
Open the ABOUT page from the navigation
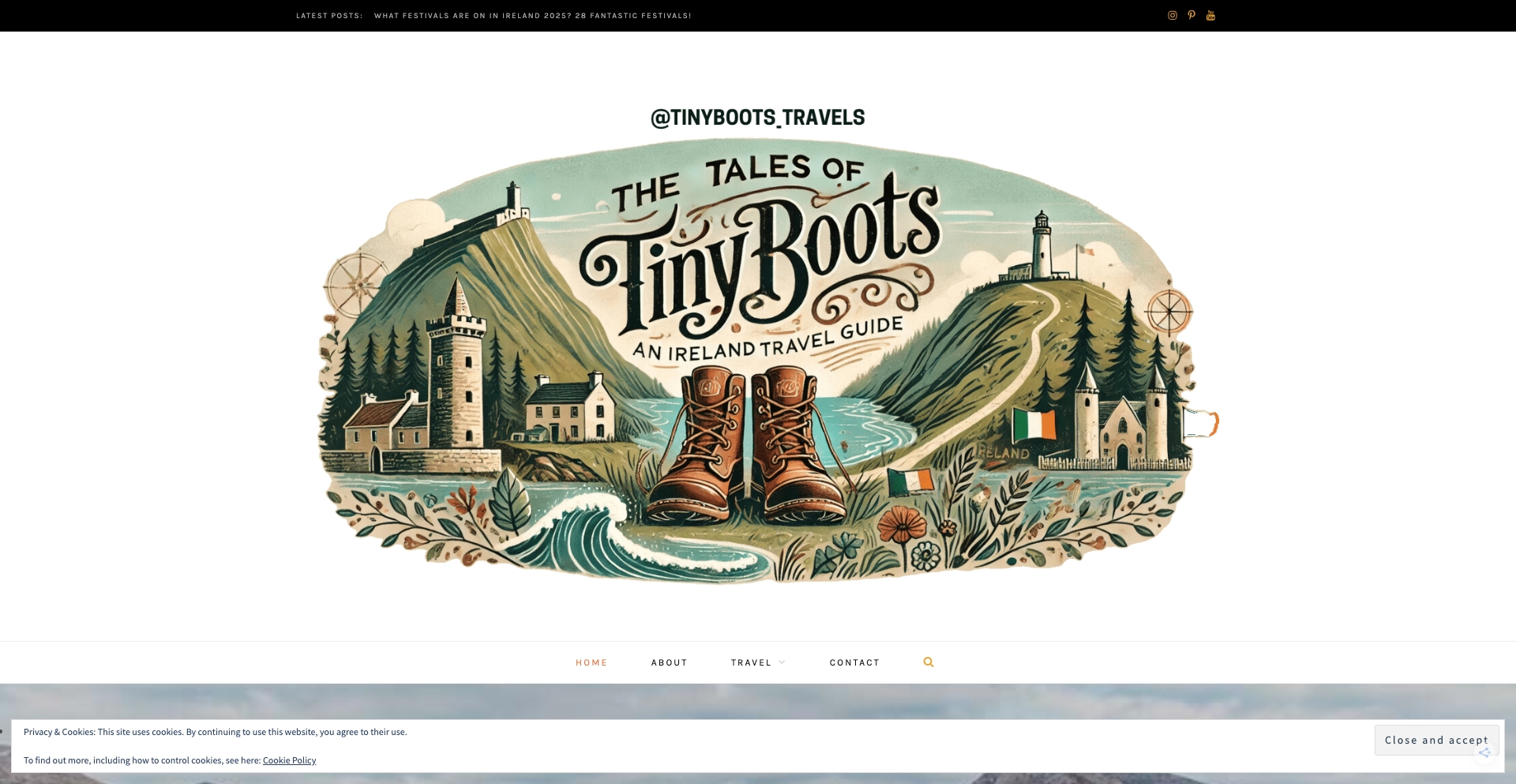[x=669, y=662]
